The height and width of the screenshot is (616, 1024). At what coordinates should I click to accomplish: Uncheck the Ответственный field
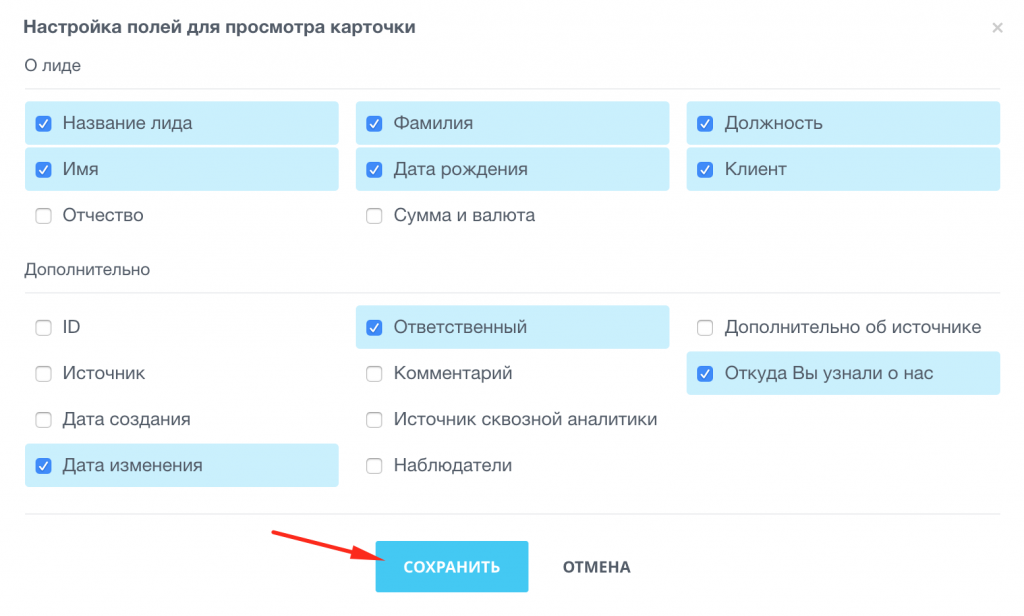coord(374,327)
